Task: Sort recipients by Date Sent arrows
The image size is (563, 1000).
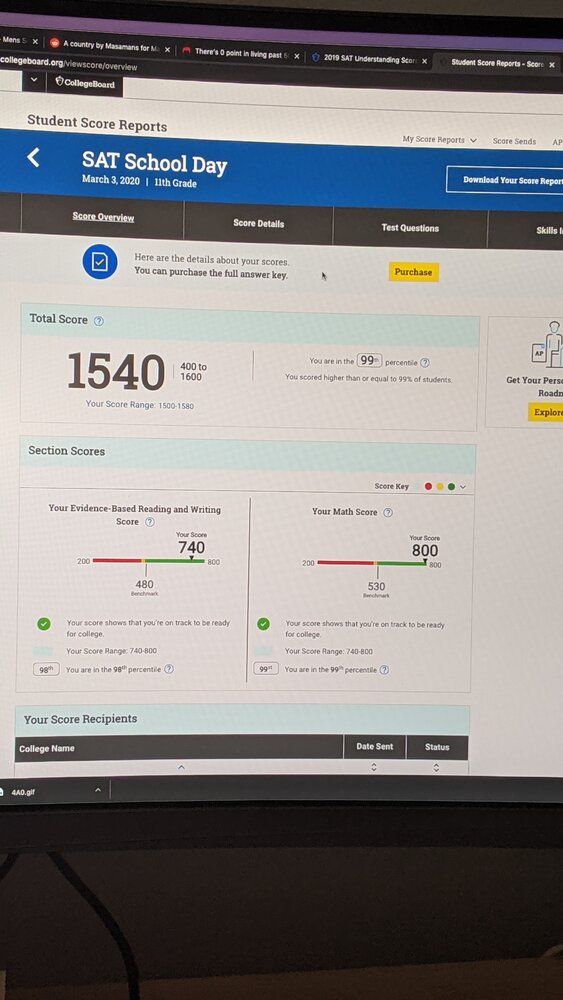Action: point(374,768)
